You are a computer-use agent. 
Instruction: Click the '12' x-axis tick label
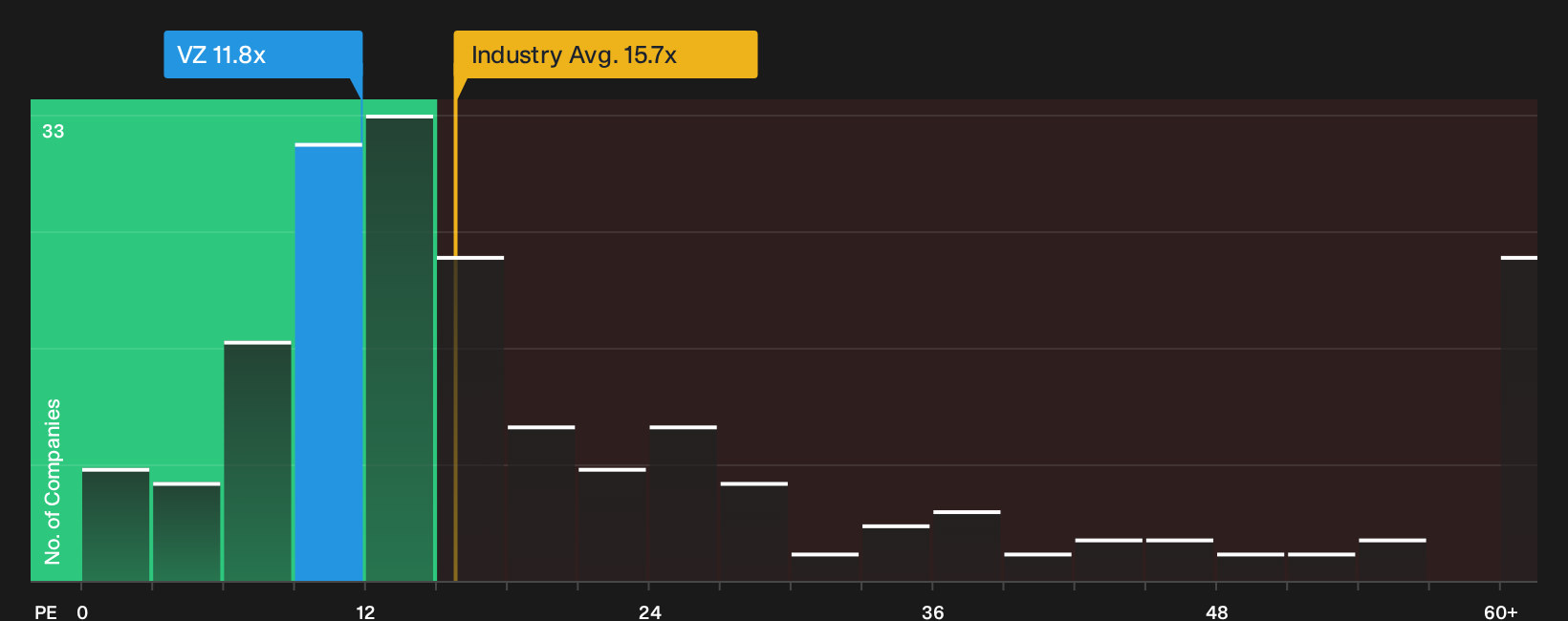[x=365, y=611]
